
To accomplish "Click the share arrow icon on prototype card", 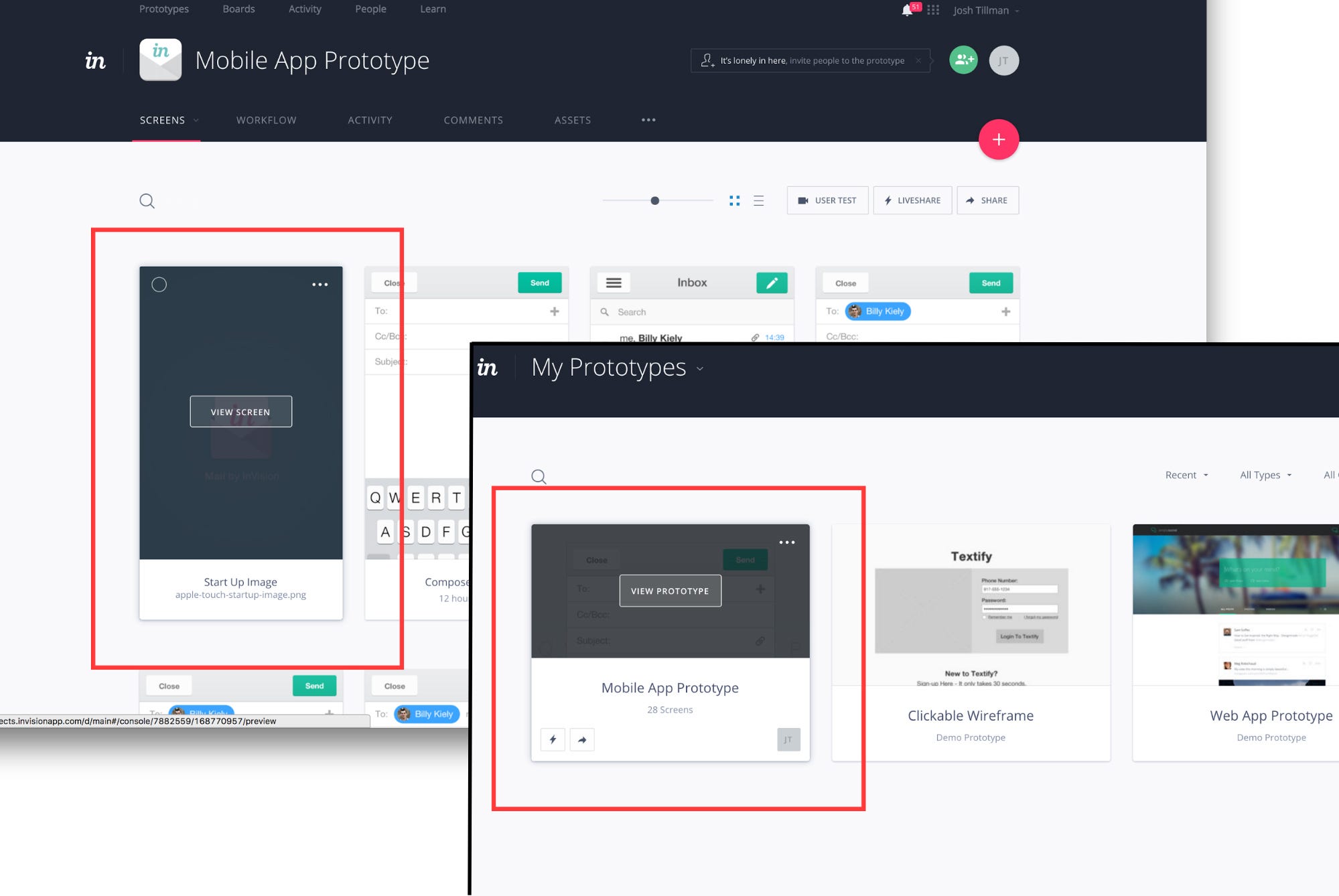I will point(582,739).
